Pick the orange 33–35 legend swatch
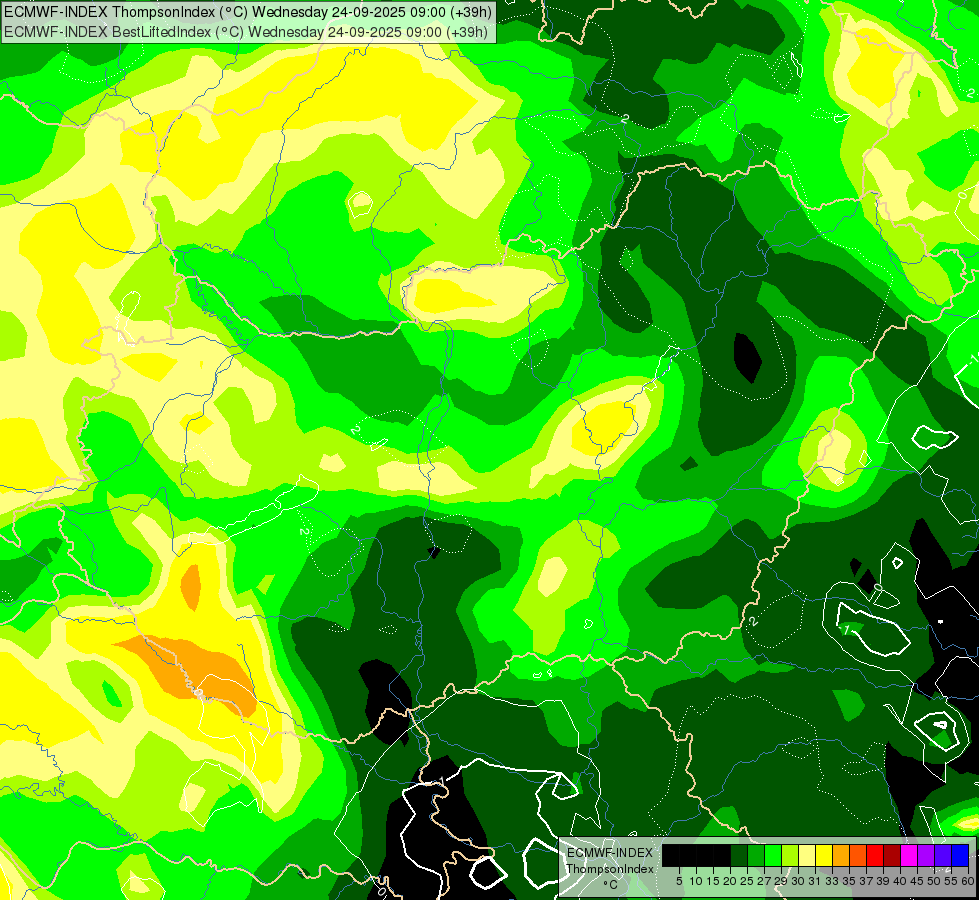The image size is (979, 900). pos(841,855)
